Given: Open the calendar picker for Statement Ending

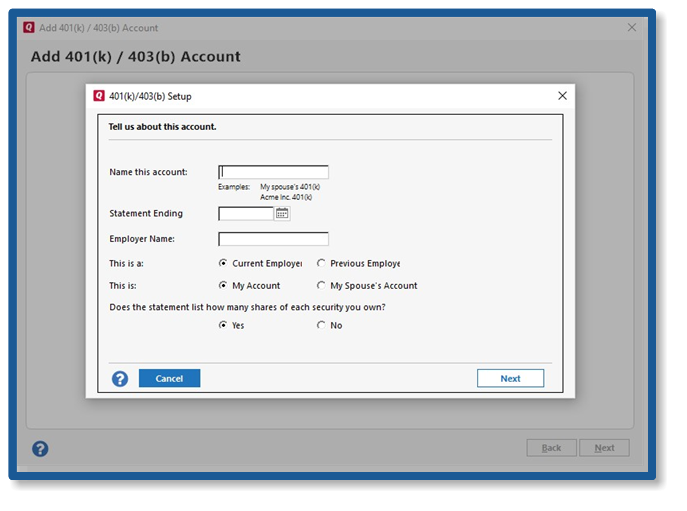Looking at the screenshot, I should pyautogui.click(x=282, y=213).
